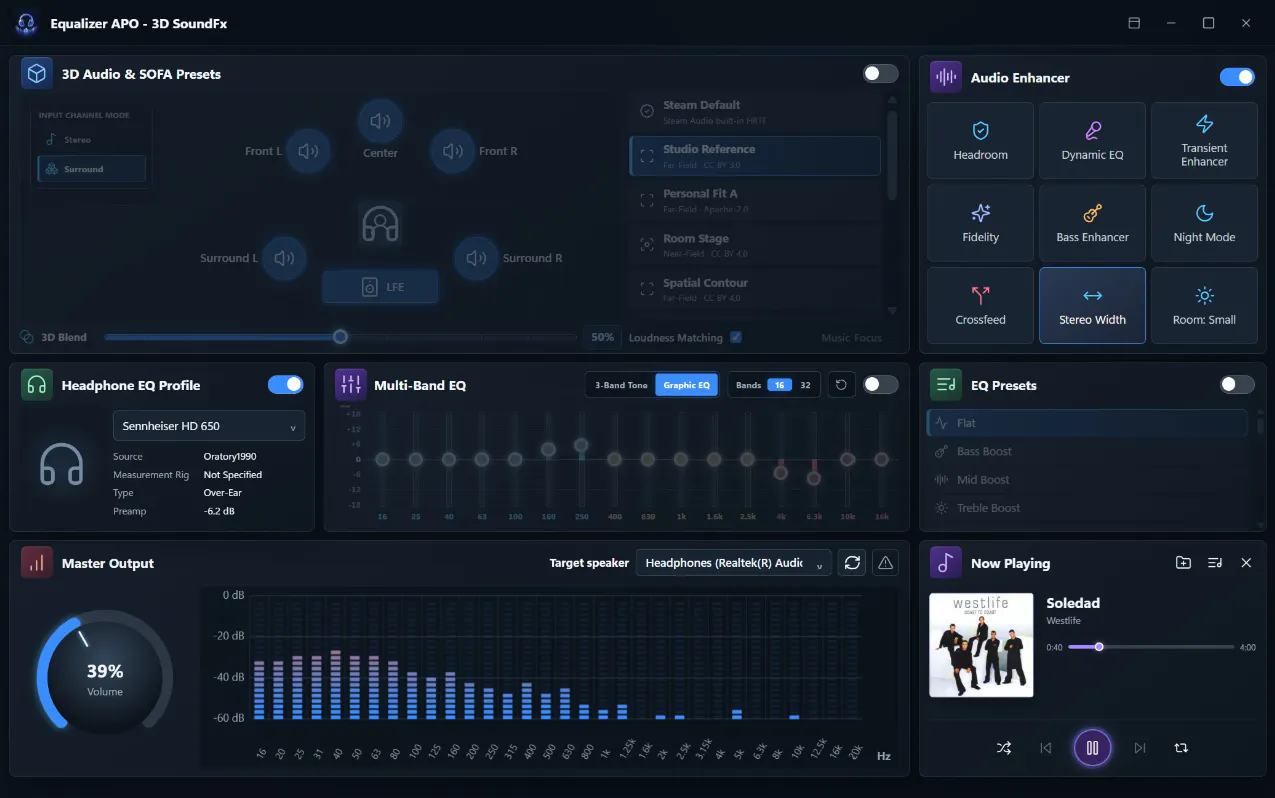Select the Flat EQ preset
Screen dimensions: 1275x798
1087,423
